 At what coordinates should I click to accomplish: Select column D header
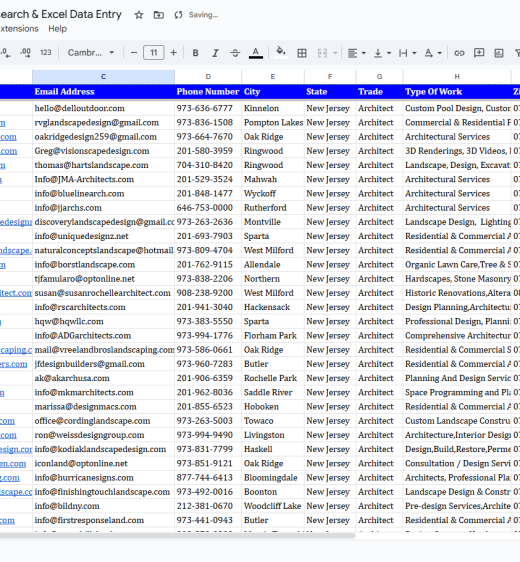[x=208, y=77]
